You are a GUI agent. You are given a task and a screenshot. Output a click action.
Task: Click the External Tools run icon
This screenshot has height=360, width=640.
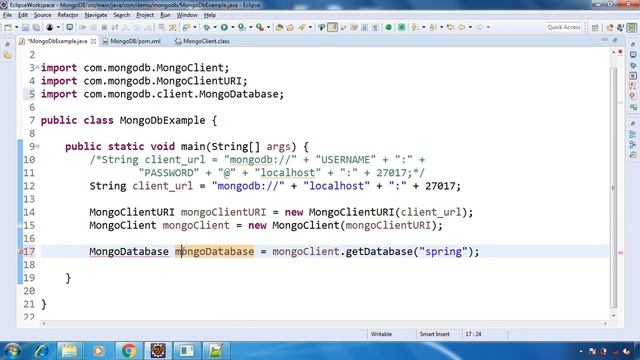tap(260, 27)
